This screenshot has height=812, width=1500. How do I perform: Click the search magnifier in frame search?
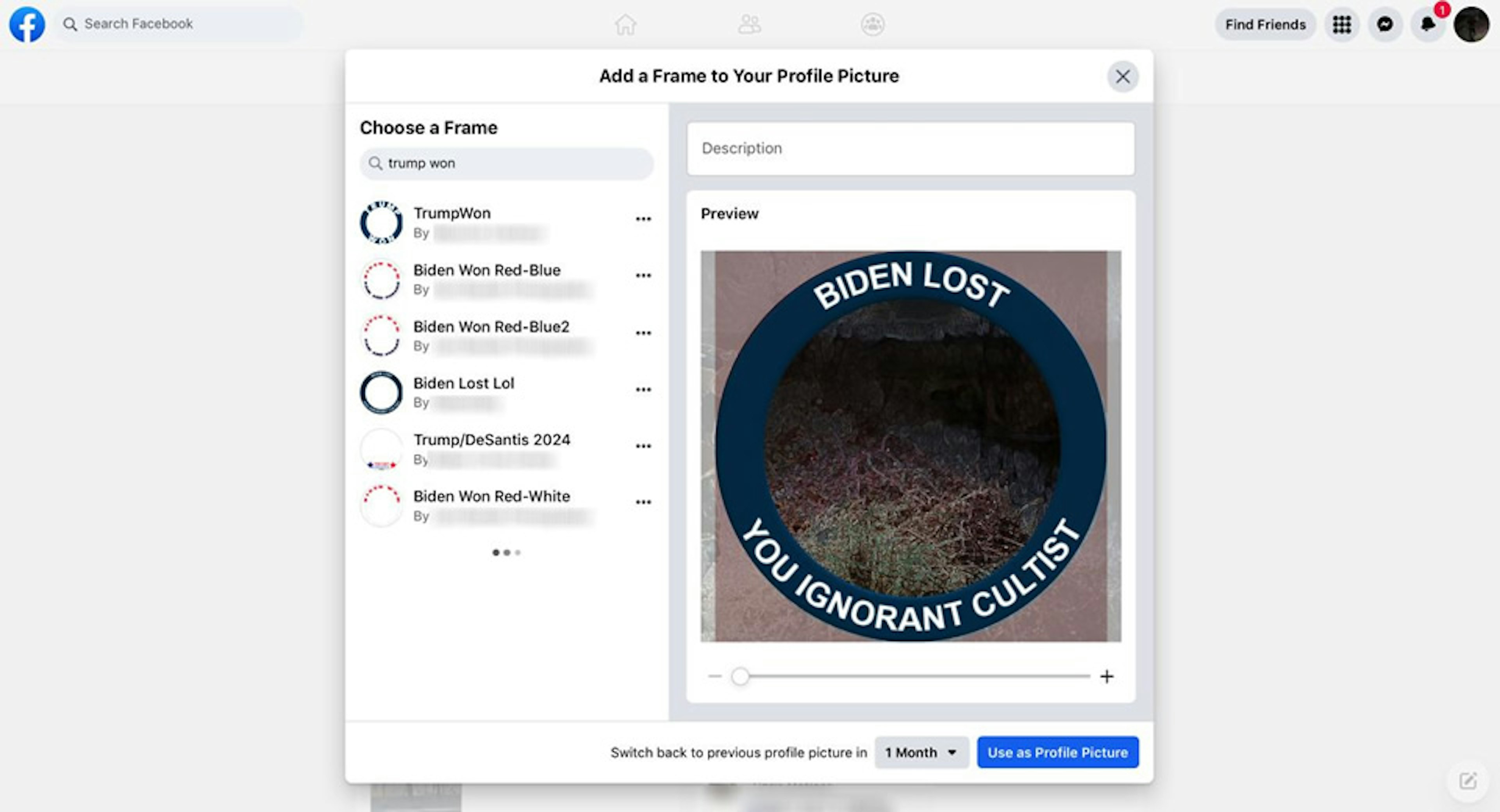coord(375,164)
